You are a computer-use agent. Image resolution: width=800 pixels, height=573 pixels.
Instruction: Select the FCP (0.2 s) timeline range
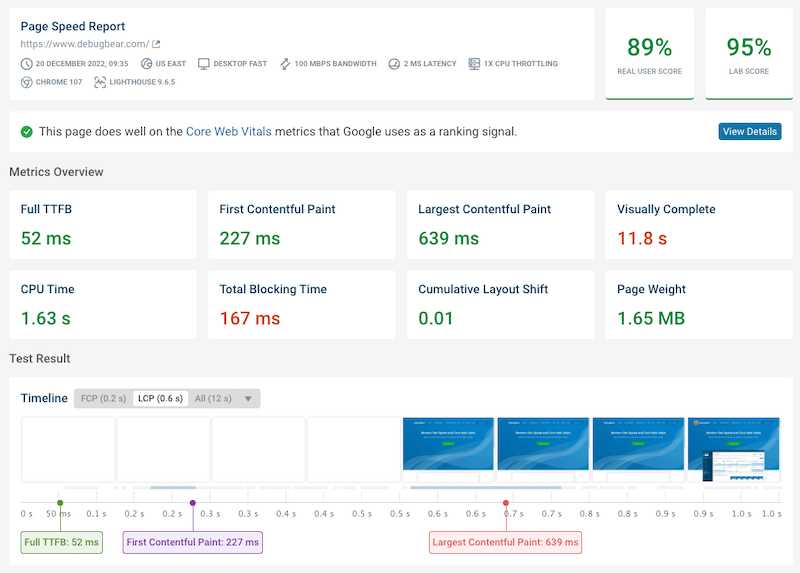click(104, 398)
